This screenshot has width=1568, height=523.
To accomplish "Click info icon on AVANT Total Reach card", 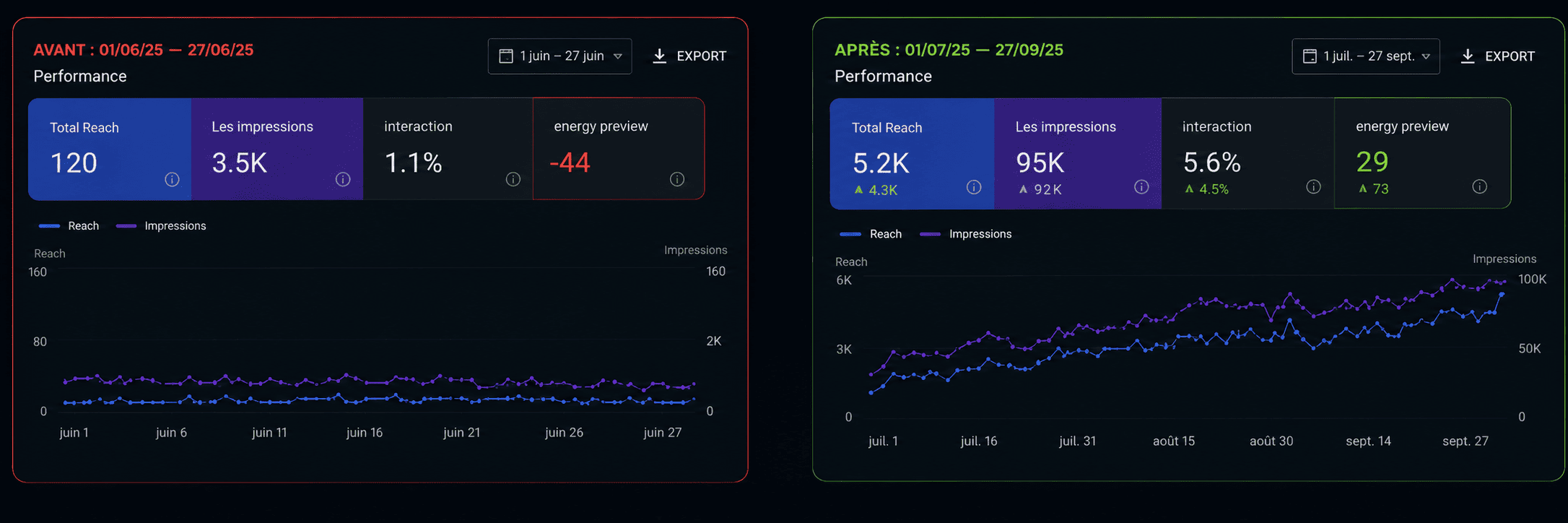I will click(x=172, y=179).
